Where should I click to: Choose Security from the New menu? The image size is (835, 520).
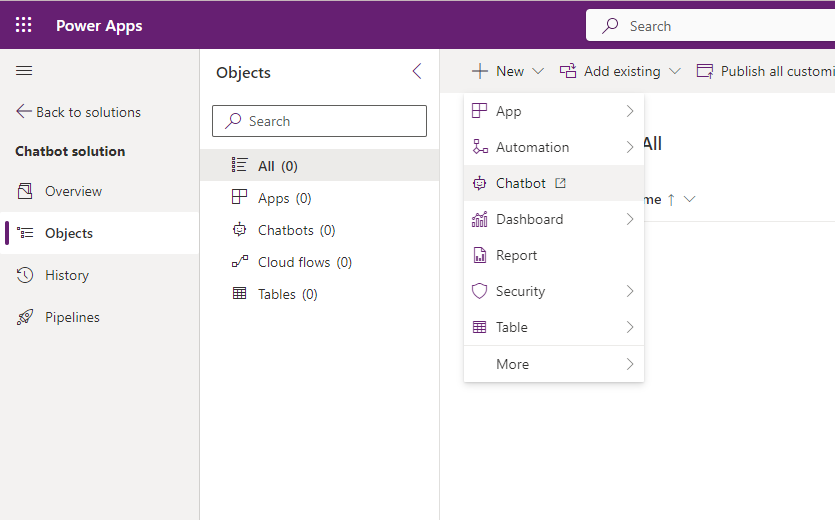click(554, 291)
